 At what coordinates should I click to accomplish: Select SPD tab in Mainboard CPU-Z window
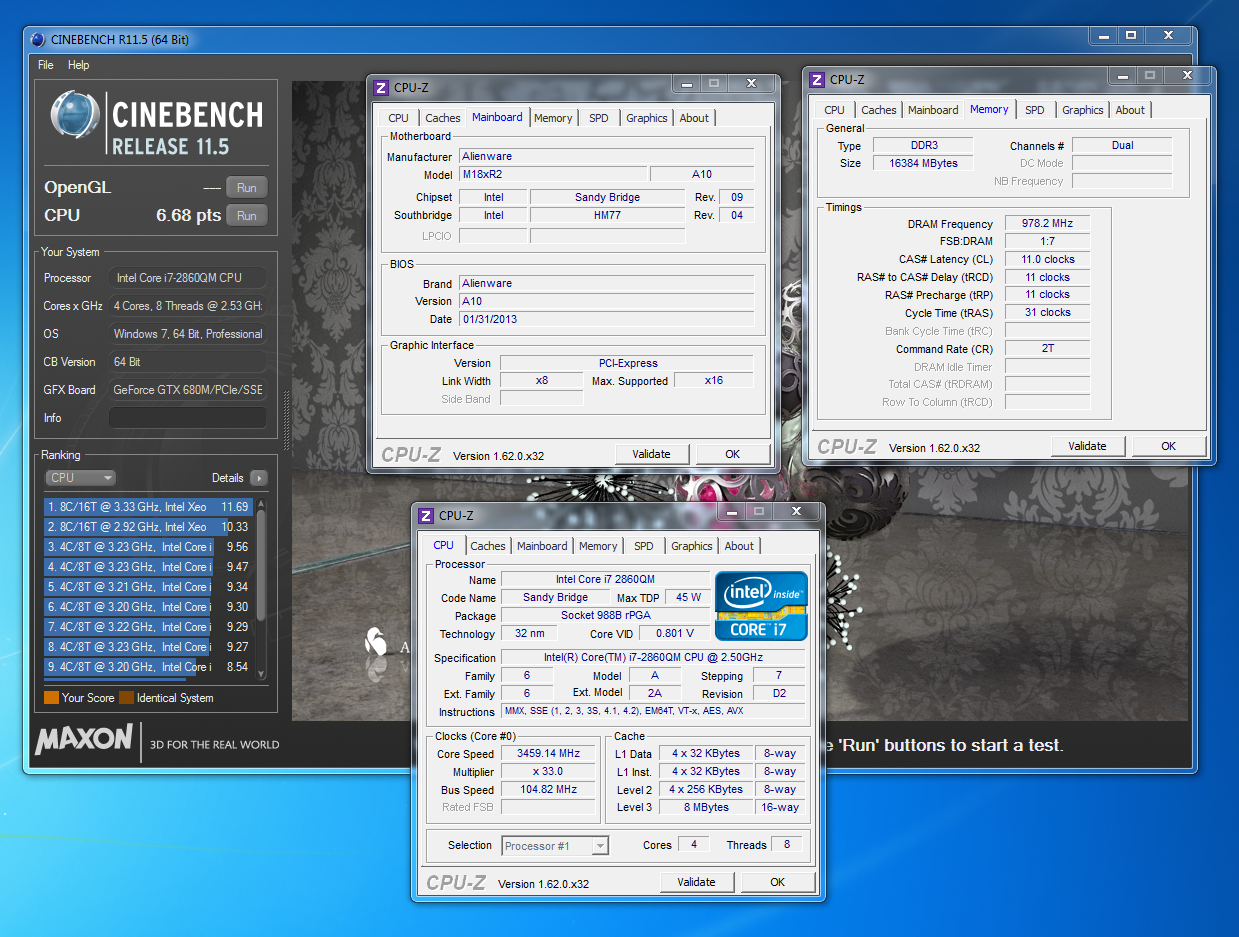tap(598, 118)
